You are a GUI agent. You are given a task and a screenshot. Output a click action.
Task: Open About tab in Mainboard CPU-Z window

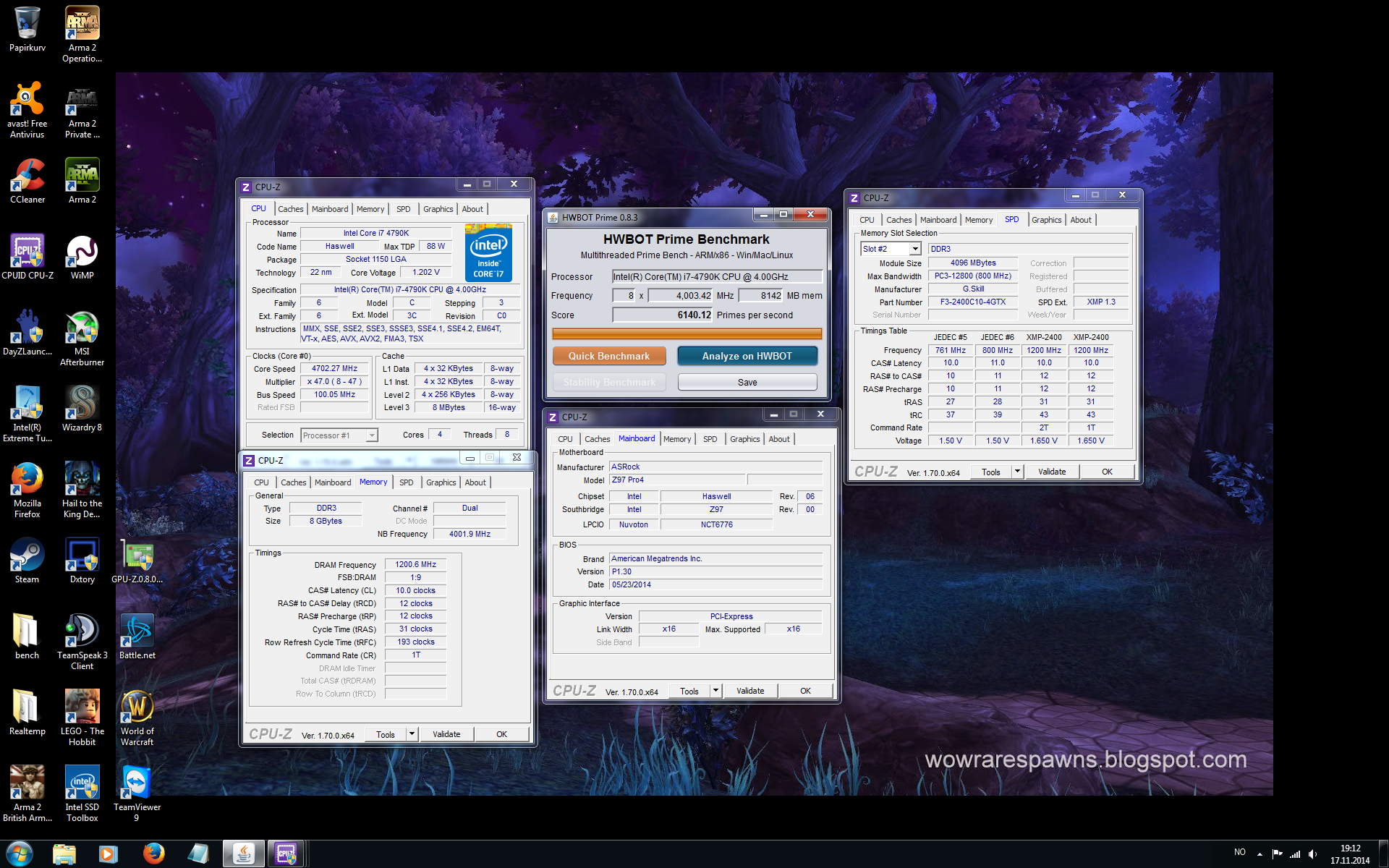pyautogui.click(x=779, y=439)
